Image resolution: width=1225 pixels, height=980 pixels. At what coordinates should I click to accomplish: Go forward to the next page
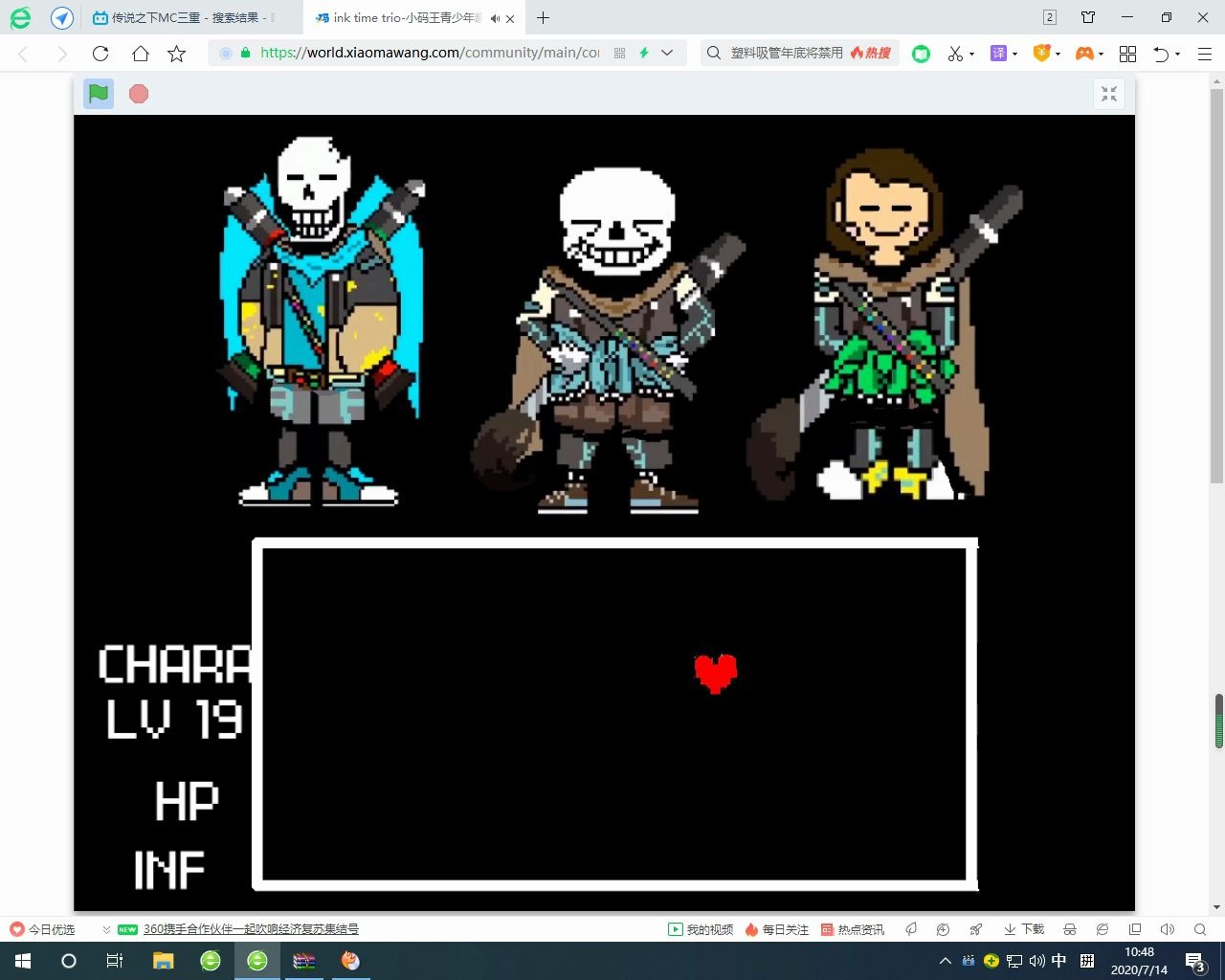(62, 54)
